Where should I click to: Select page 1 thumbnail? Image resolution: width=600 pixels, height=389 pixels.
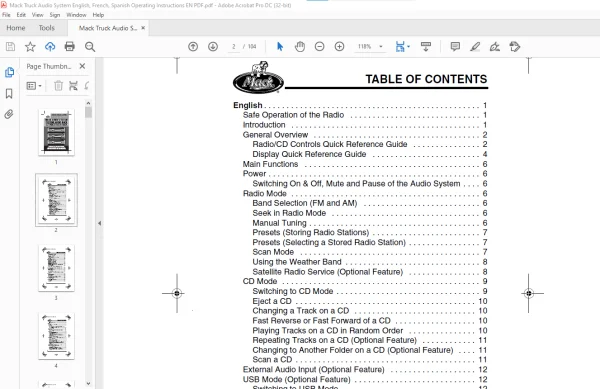(56, 132)
